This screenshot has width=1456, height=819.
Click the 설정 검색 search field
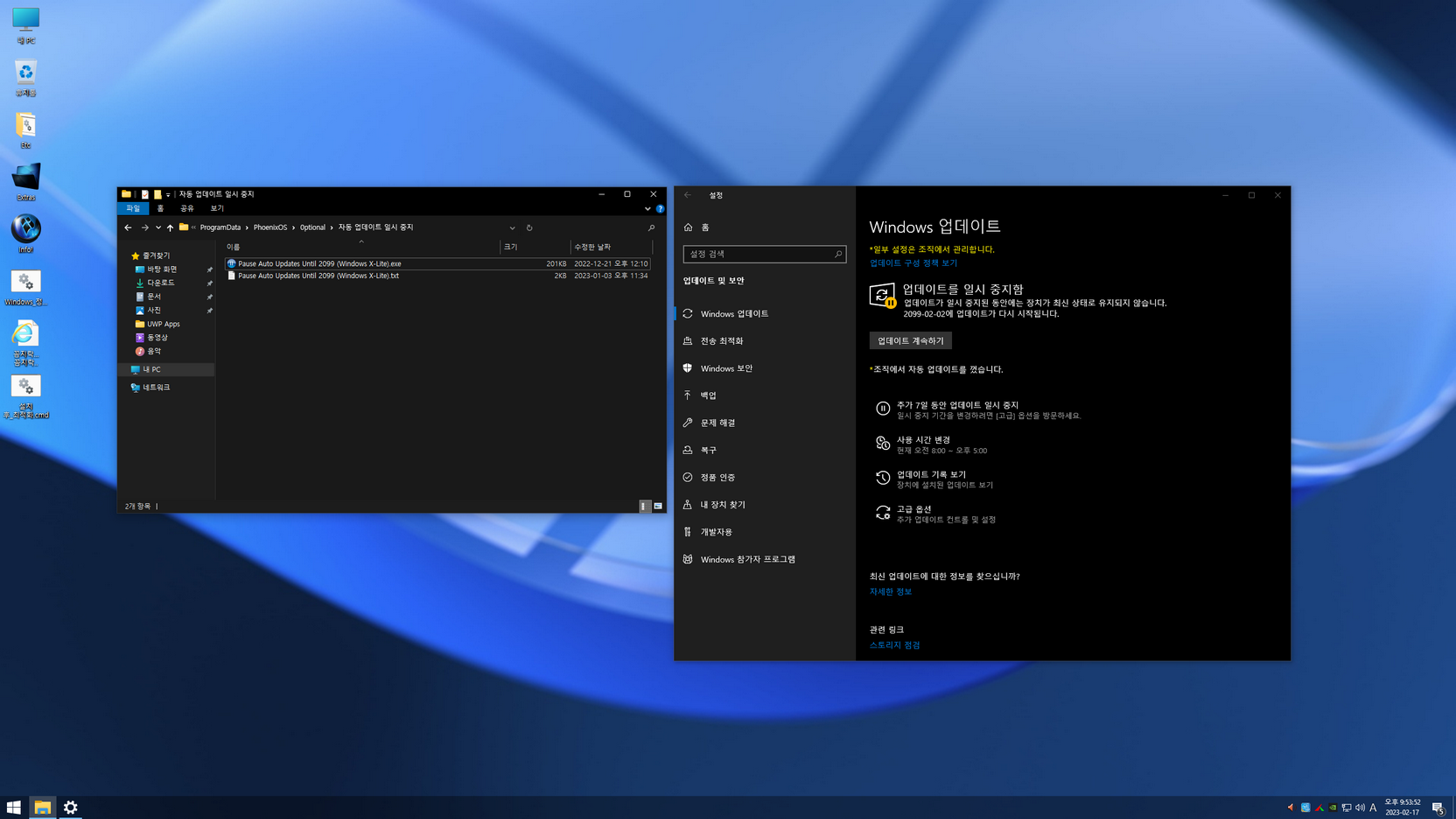[764, 254]
